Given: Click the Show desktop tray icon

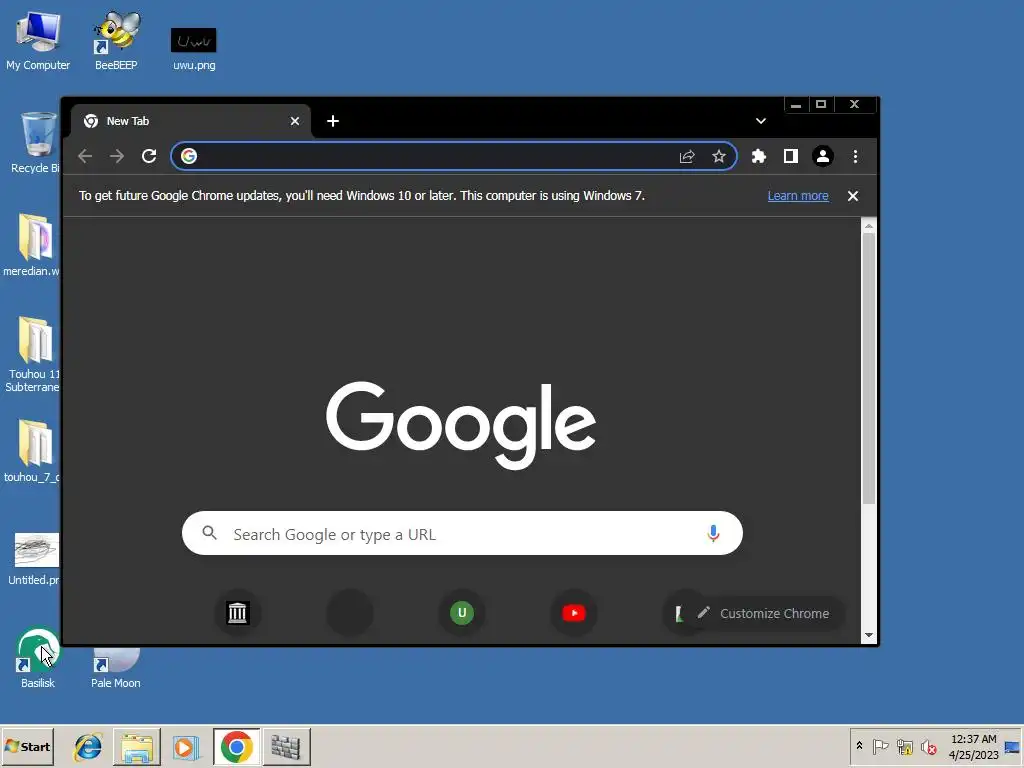Looking at the screenshot, I should pyautogui.click(x=1012, y=746).
